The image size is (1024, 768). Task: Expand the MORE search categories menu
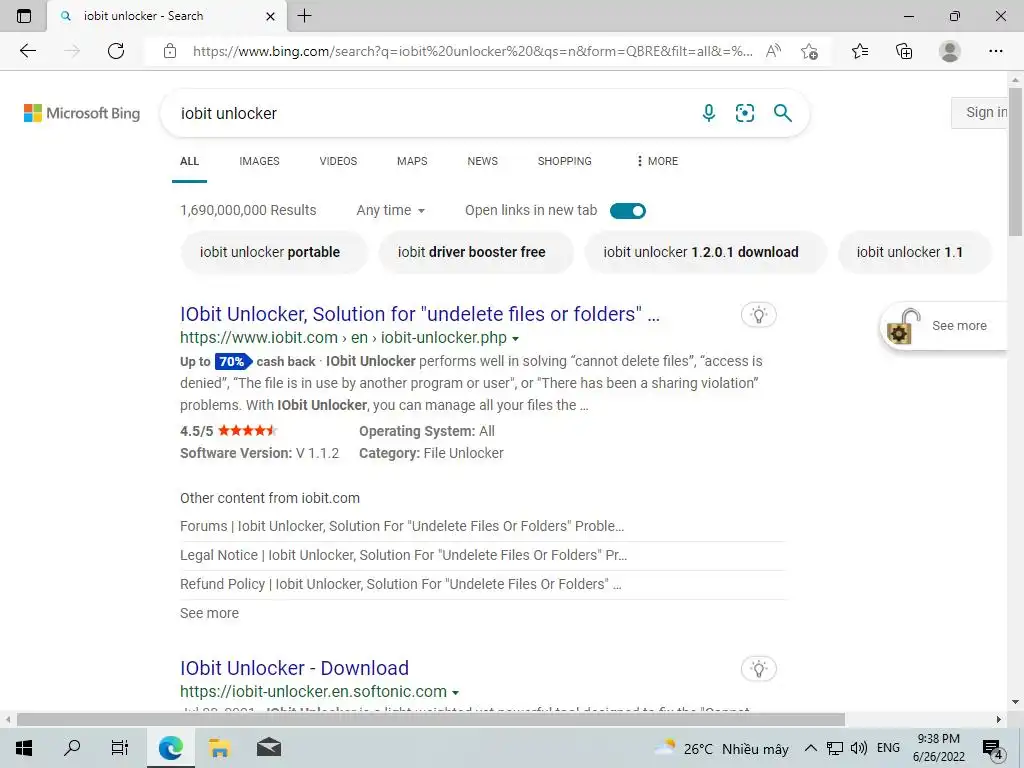click(657, 161)
